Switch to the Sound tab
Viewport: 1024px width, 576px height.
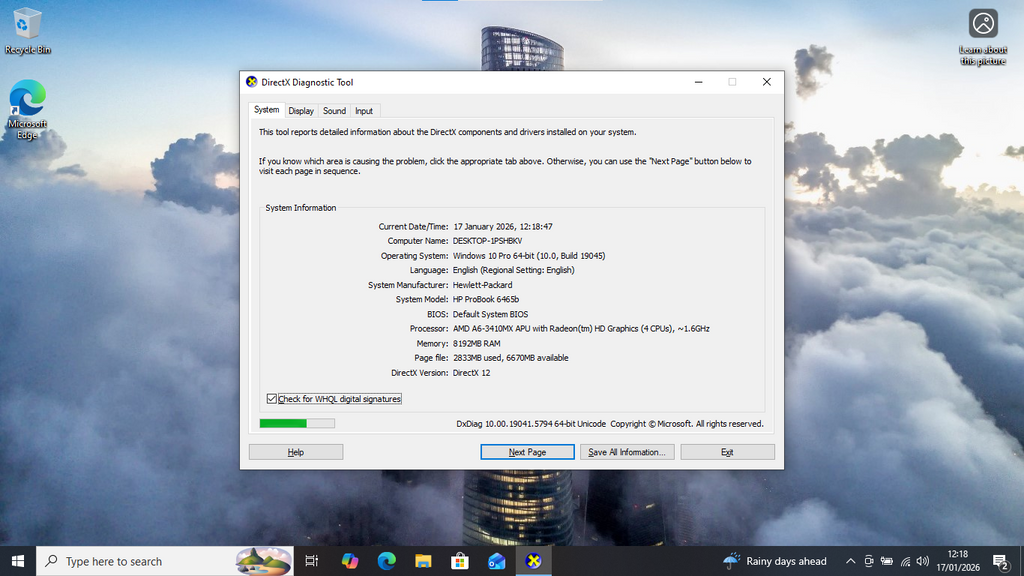coord(334,111)
